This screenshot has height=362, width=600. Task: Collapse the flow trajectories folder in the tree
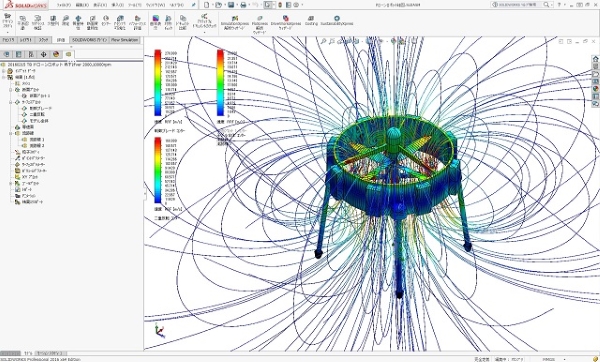click(x=11, y=134)
